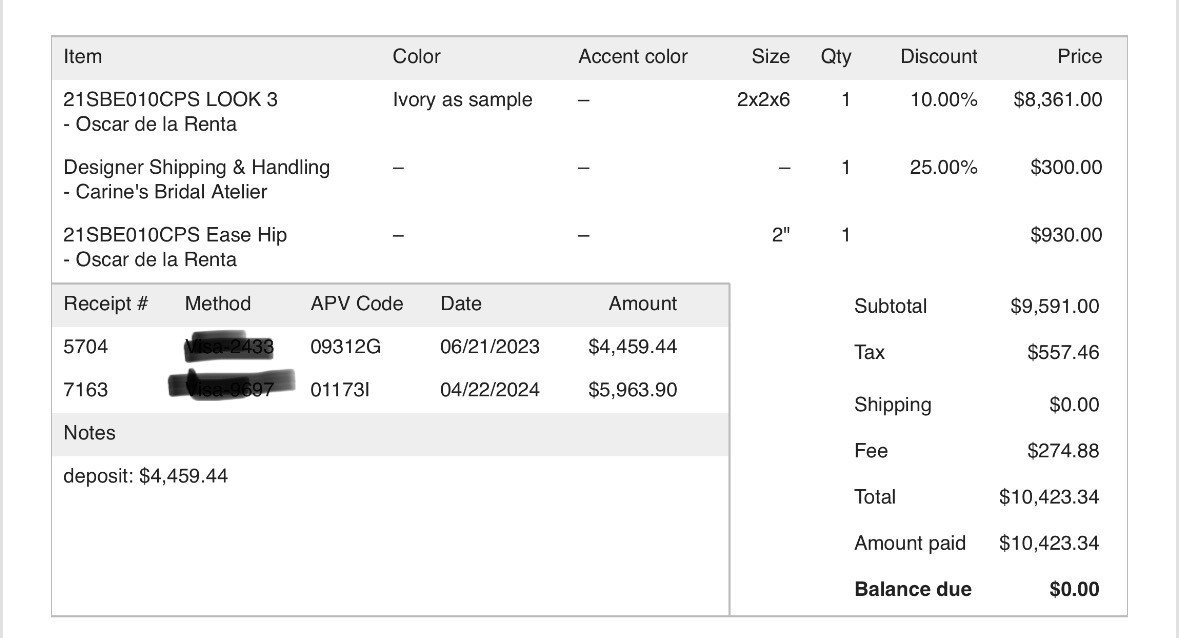Select receipt number 5704
The image size is (1179, 638).
point(86,346)
